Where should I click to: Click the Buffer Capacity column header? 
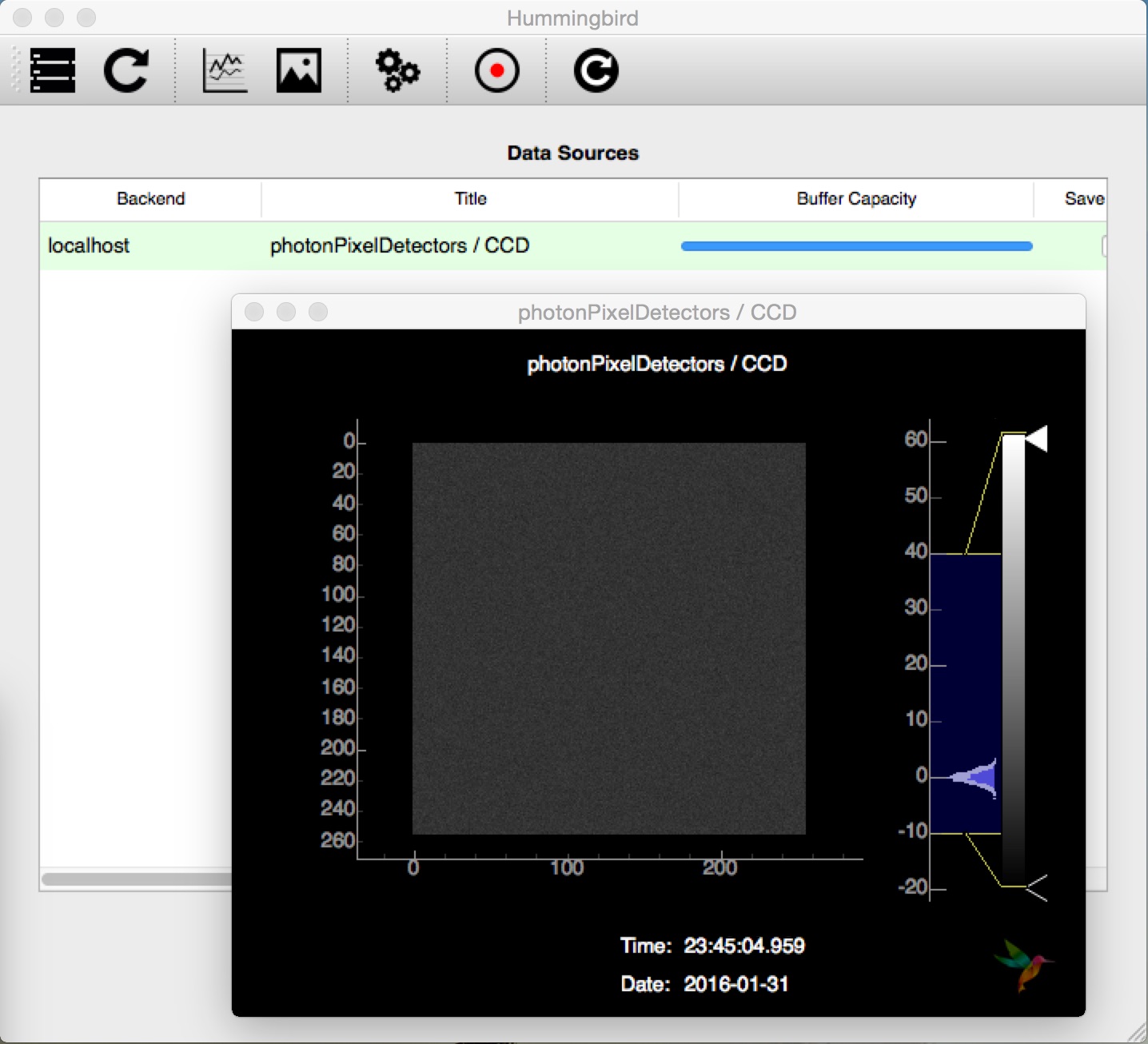[x=856, y=199]
